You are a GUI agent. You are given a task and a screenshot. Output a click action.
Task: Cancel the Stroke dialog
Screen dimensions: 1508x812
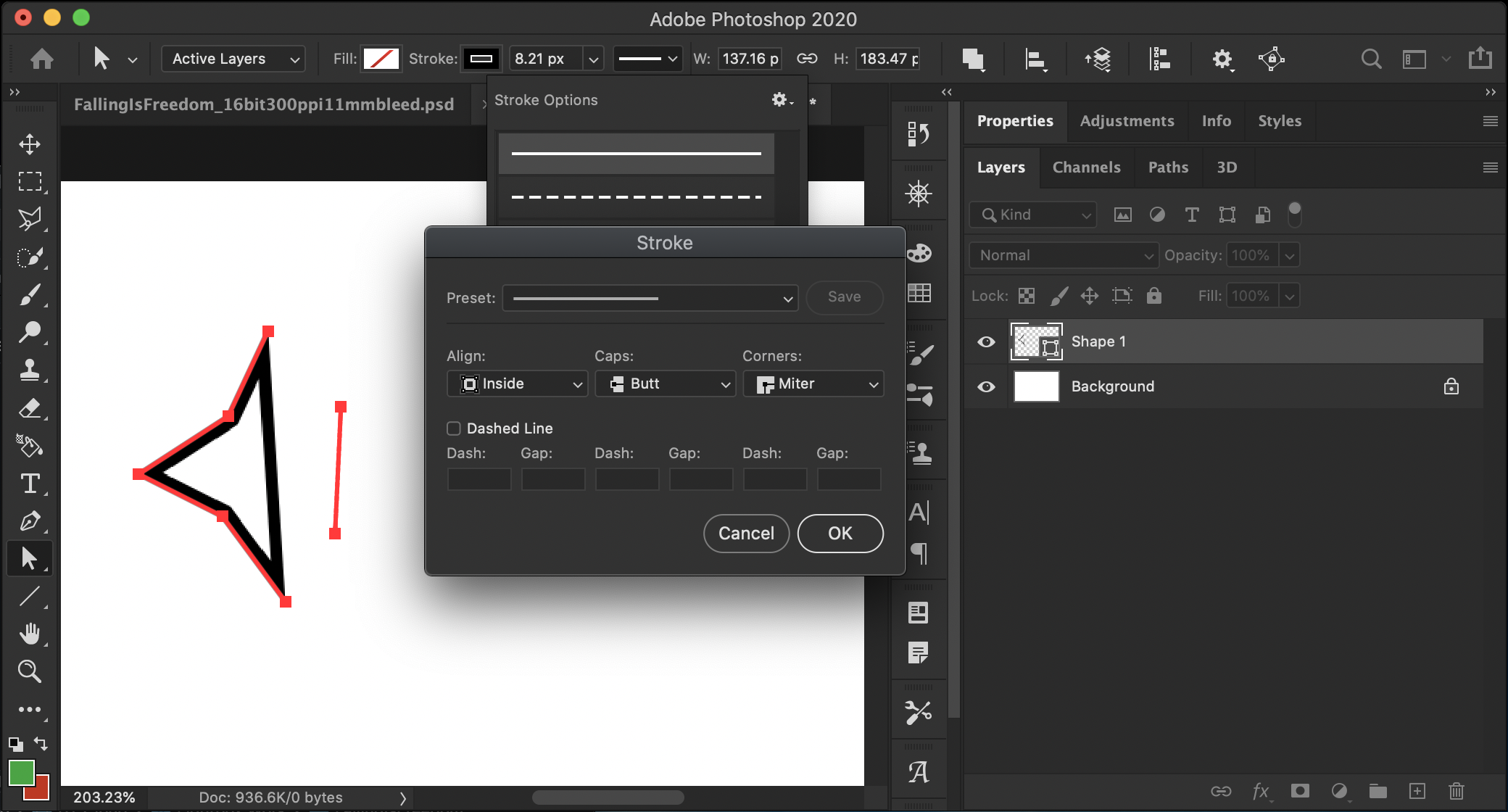[746, 533]
